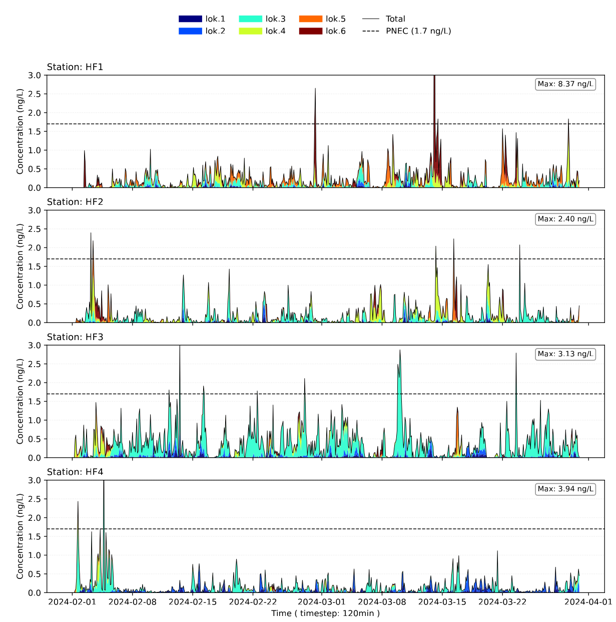This screenshot has width=616, height=622.
Task: Click the HF4 'Concentration (ng/L)' y-axis label
Action: (x=20, y=536)
